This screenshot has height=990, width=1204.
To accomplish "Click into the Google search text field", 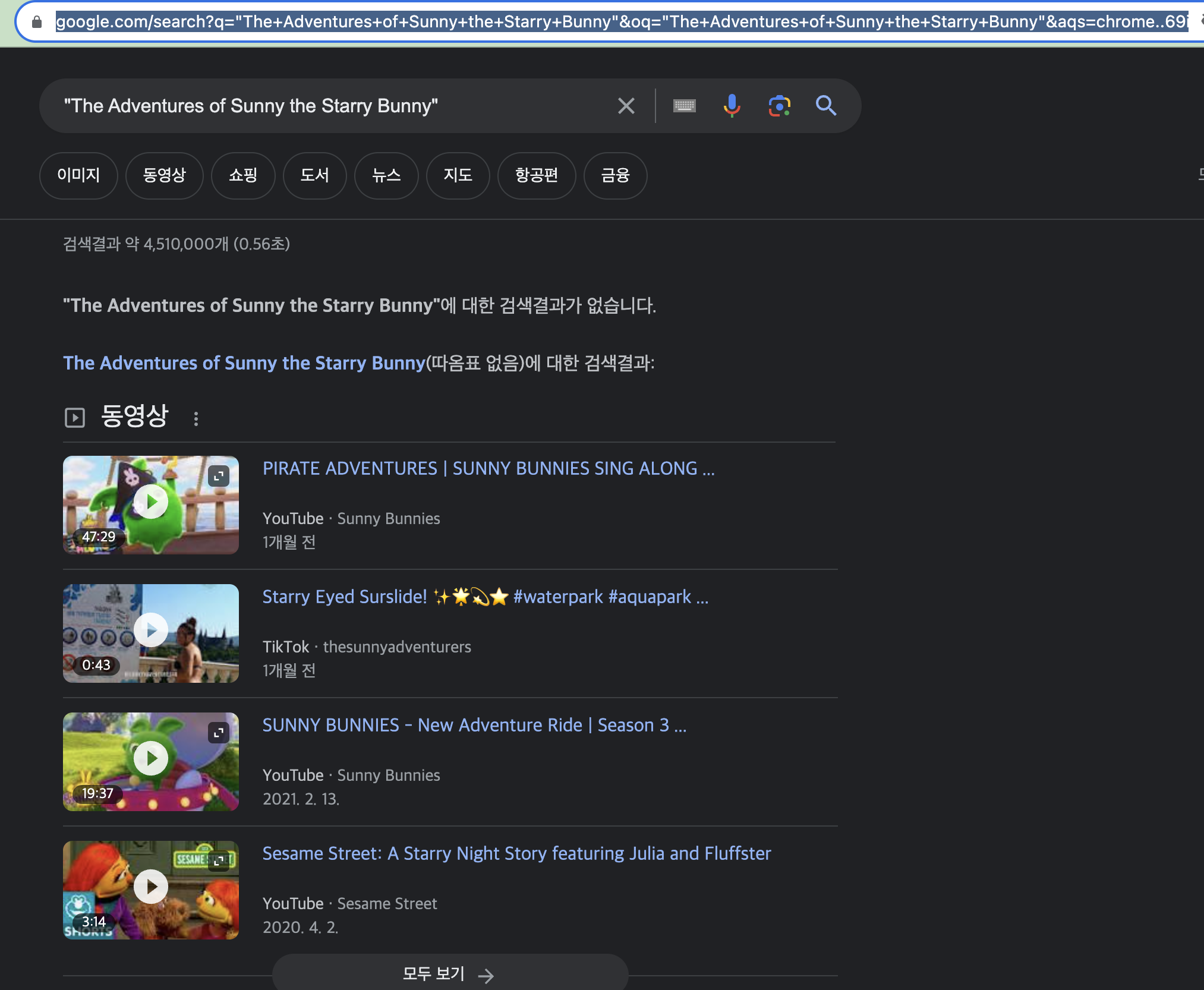I will [333, 106].
